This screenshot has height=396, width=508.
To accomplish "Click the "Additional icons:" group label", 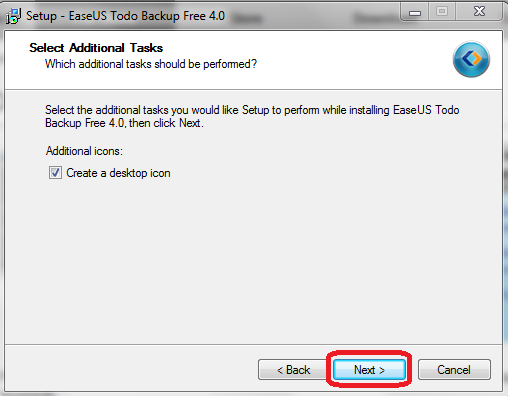I will (84, 151).
